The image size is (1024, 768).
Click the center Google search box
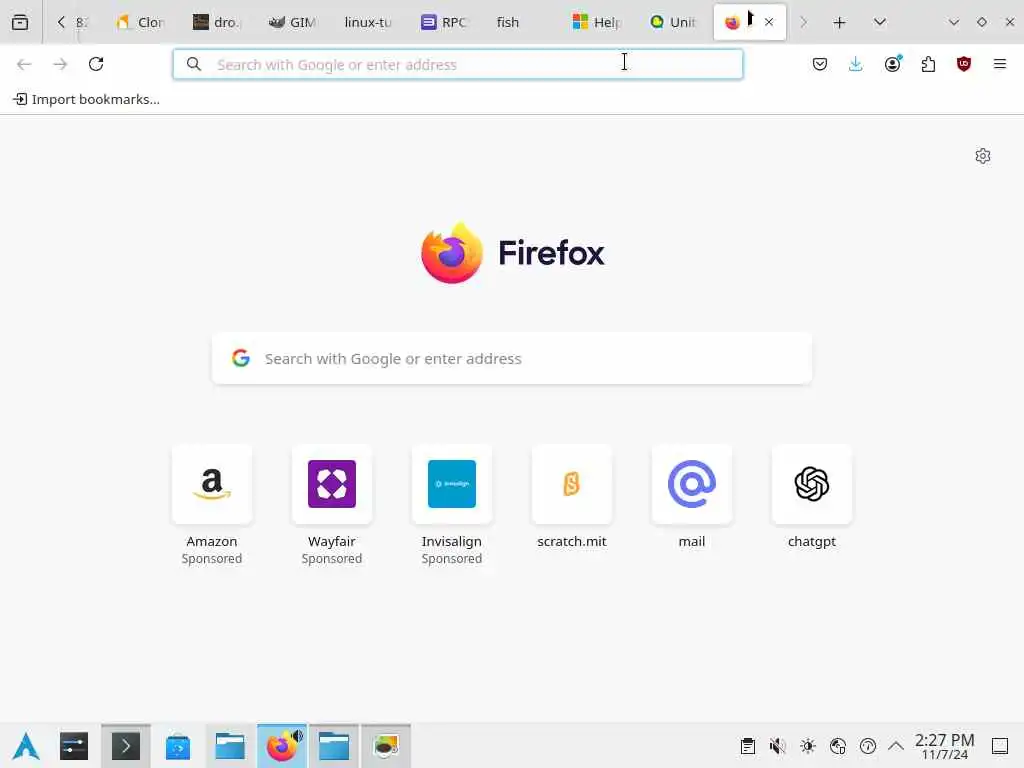(512, 359)
